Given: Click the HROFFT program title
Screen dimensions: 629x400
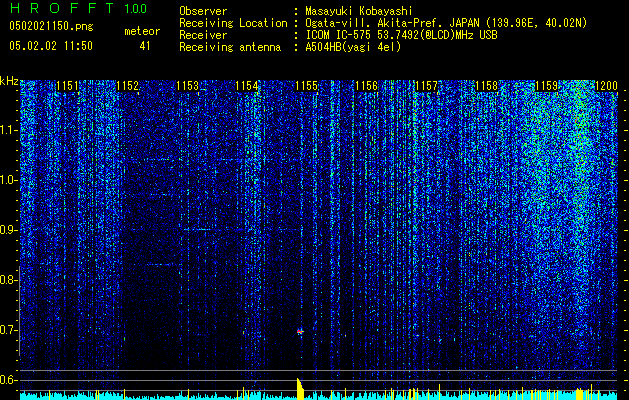Looking at the screenshot, I should coord(62,8).
